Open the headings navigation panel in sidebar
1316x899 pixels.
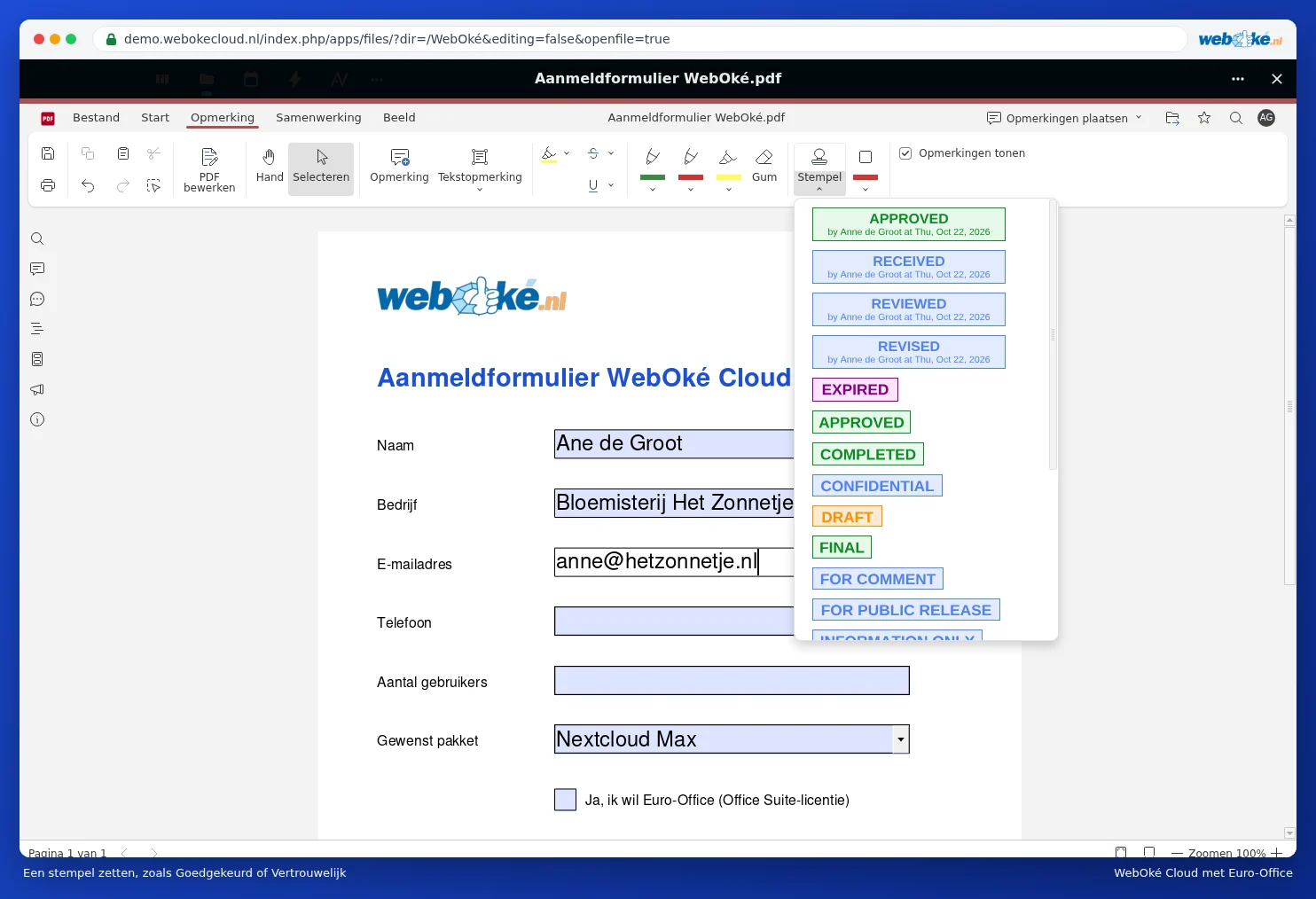37,329
